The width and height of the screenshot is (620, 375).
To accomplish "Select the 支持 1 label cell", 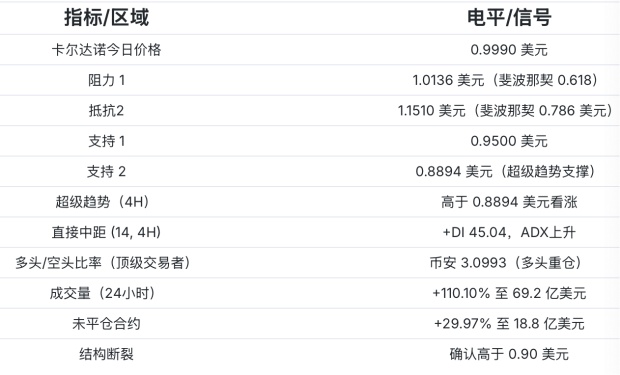I will pyautogui.click(x=106, y=141).
